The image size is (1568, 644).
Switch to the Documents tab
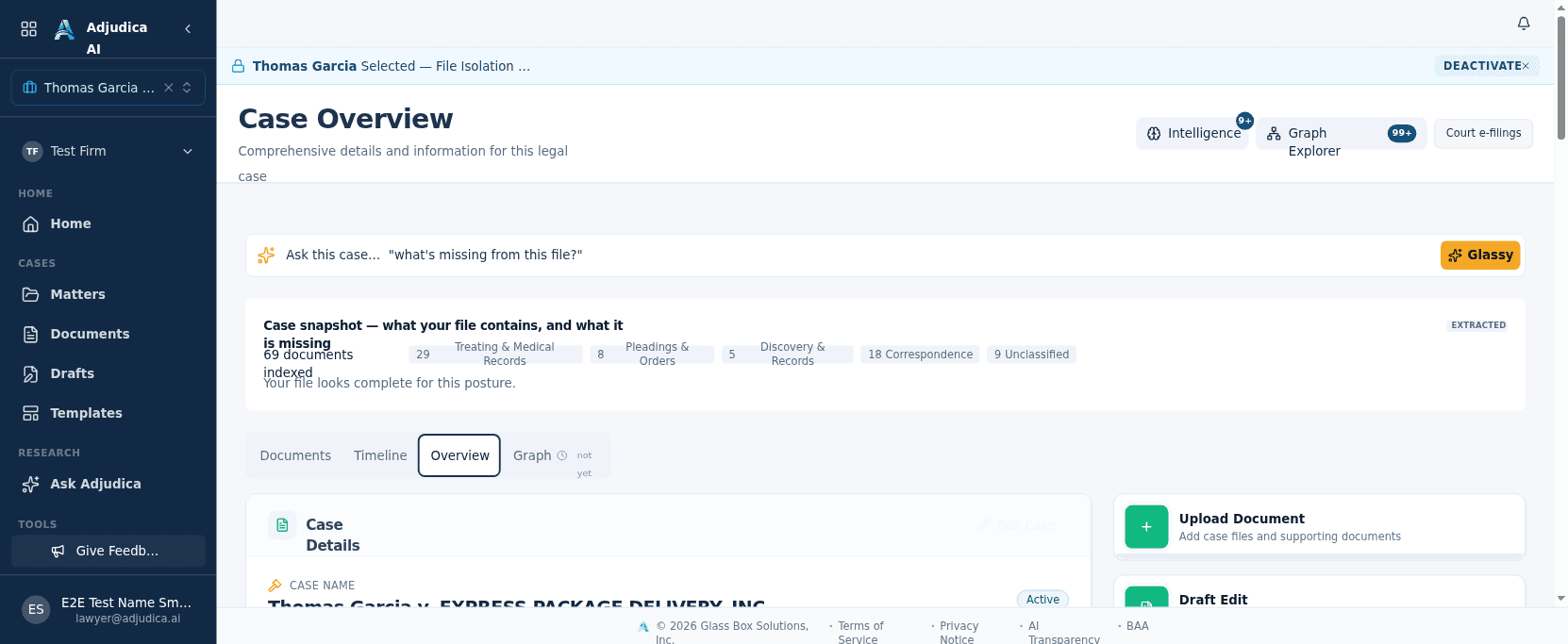point(295,455)
